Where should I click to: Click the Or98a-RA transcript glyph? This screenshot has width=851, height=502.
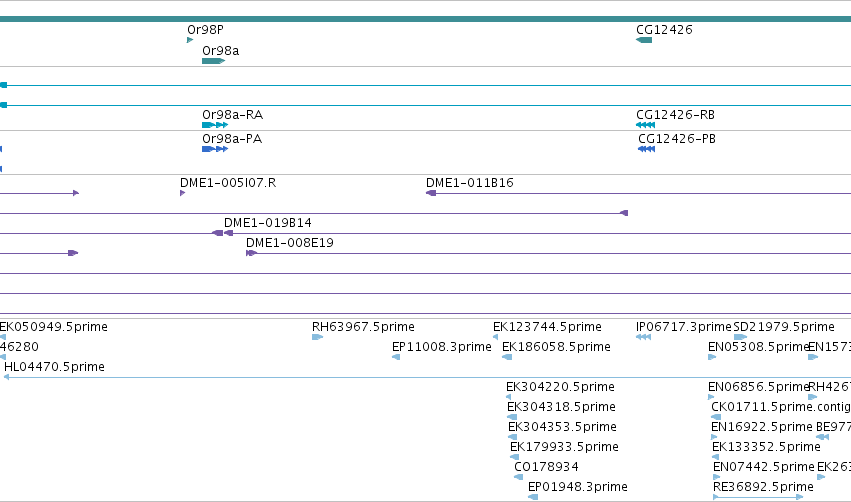[x=215, y=125]
